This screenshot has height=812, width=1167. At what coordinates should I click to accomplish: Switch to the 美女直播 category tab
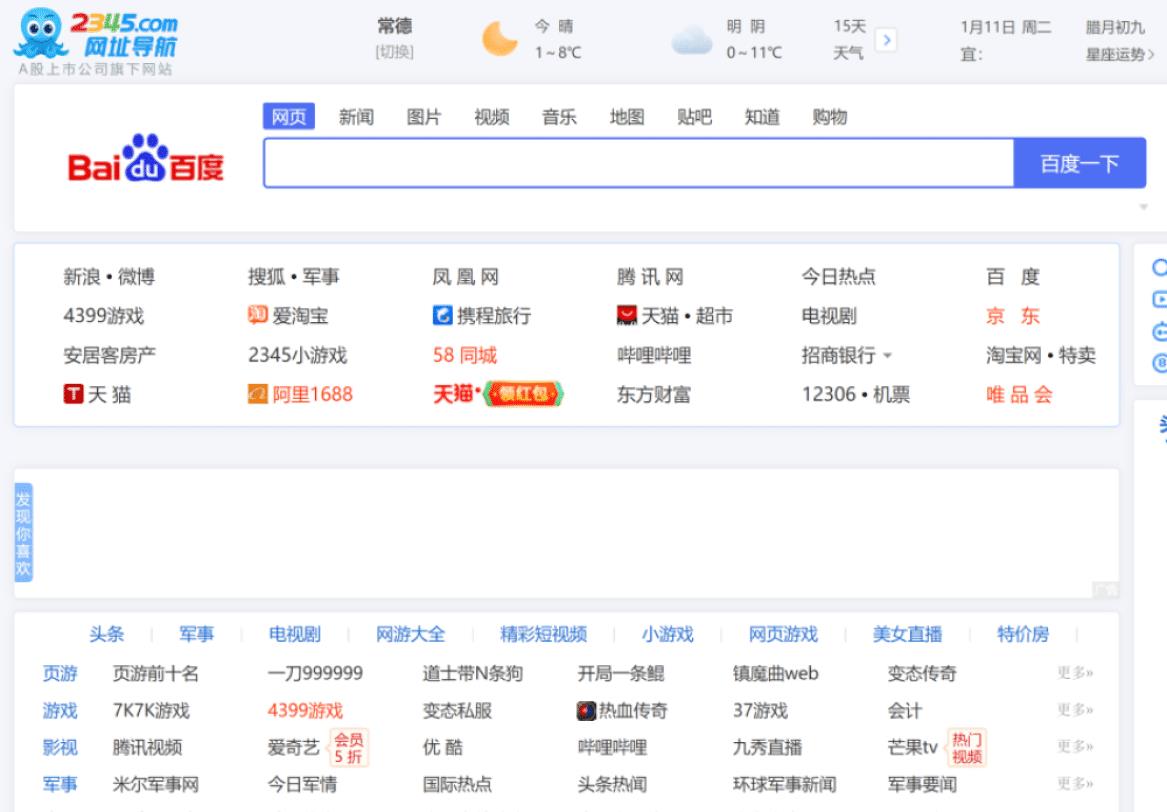(908, 634)
